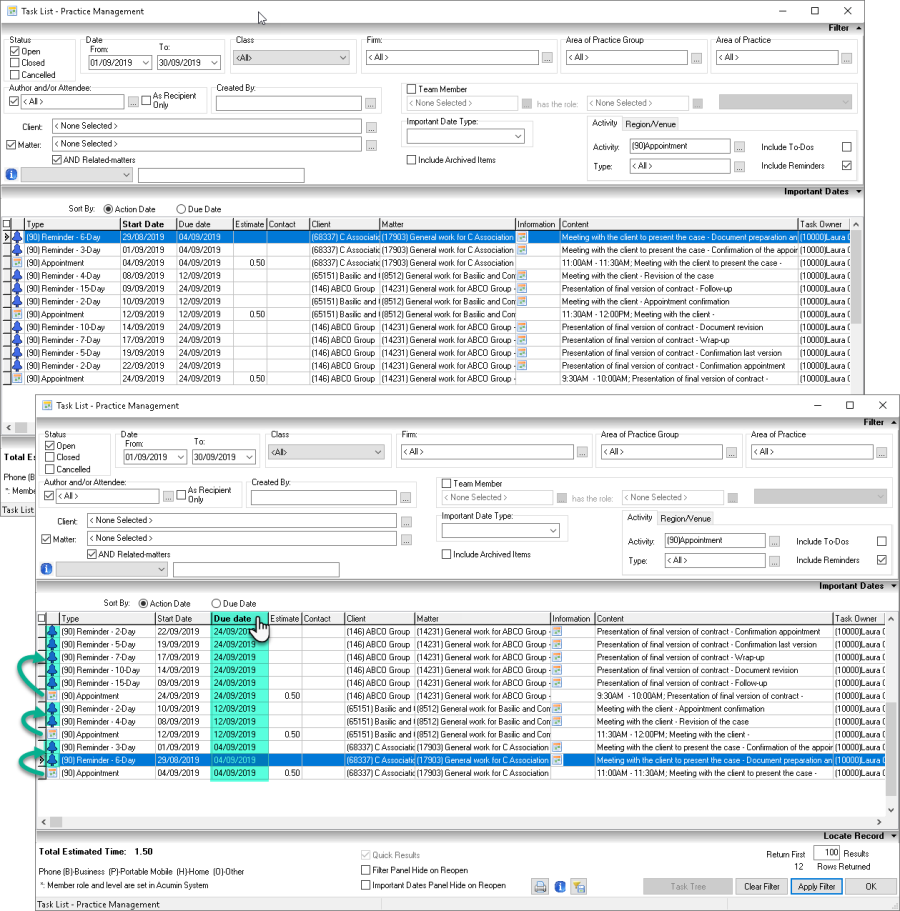Click blue info icon below Matter checkbox, background window
Screen dimensions: 900x911
pyautogui.click(x=12, y=174)
